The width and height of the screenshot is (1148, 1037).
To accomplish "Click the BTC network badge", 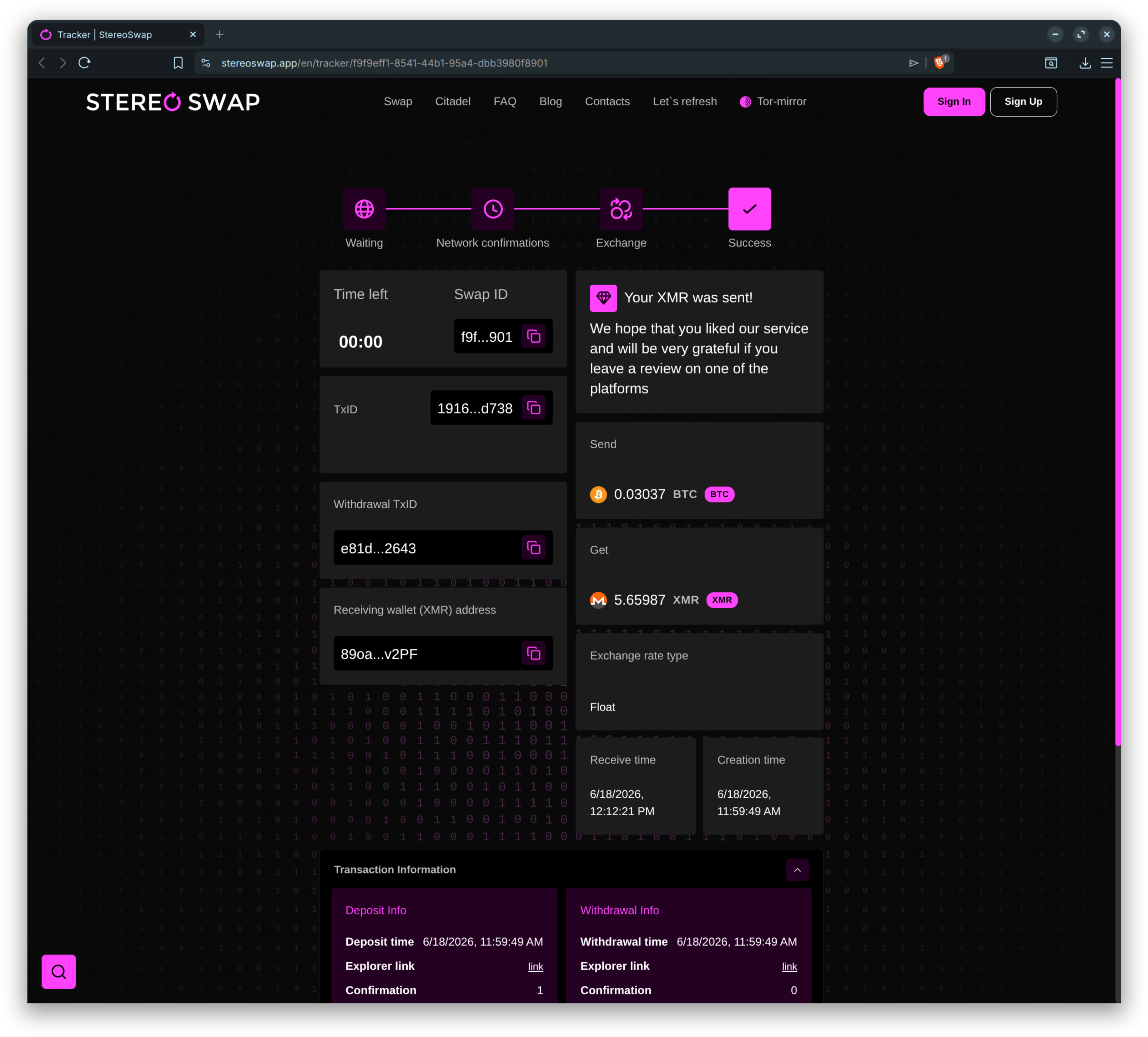I will pos(719,495).
